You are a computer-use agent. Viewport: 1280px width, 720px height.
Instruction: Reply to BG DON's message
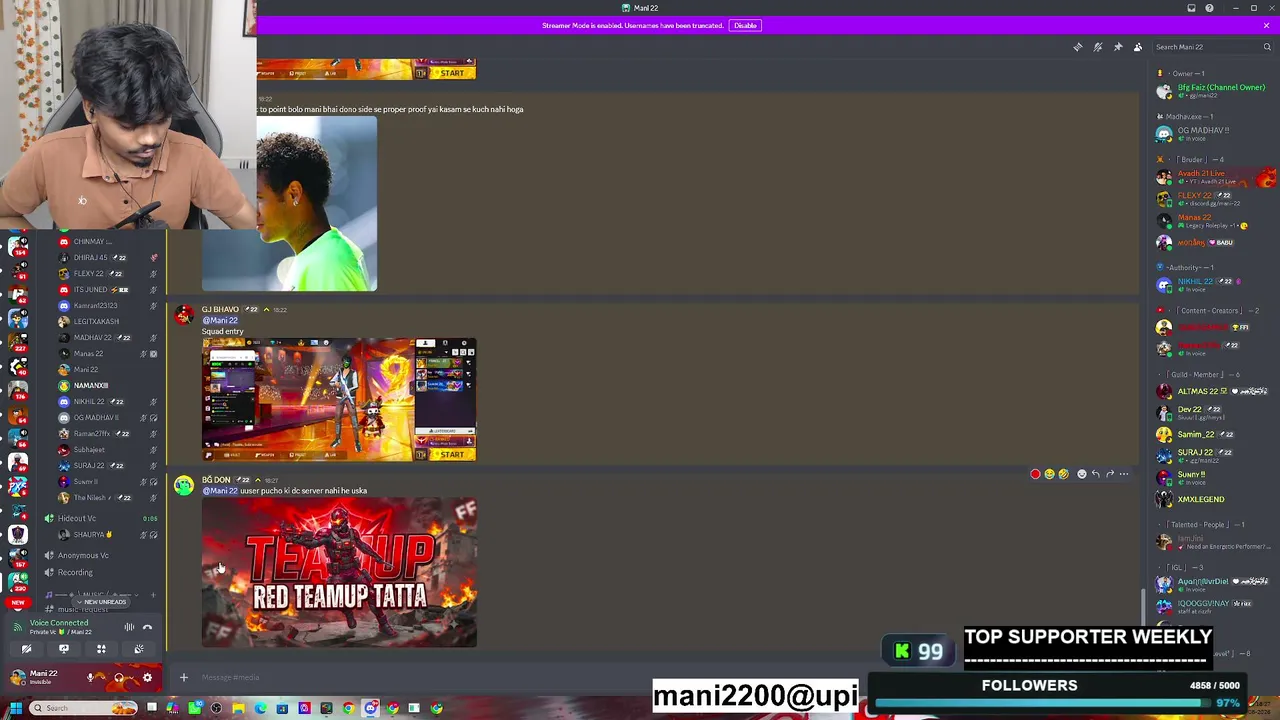pos(1096,474)
